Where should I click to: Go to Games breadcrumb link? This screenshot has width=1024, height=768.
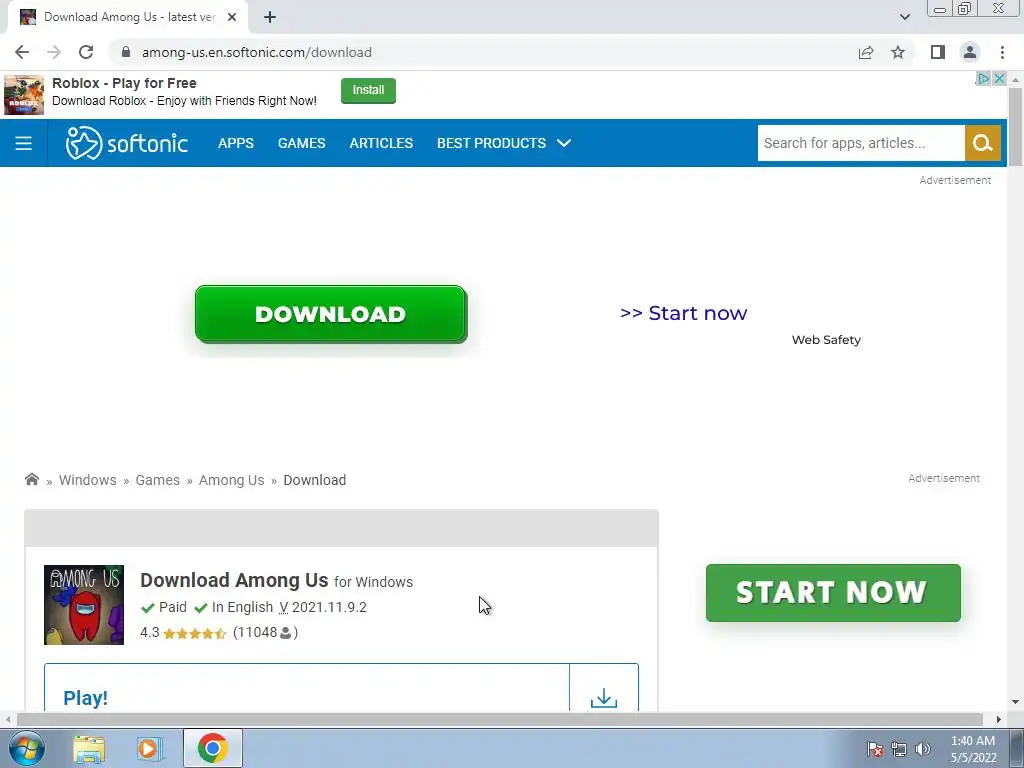coord(157,480)
